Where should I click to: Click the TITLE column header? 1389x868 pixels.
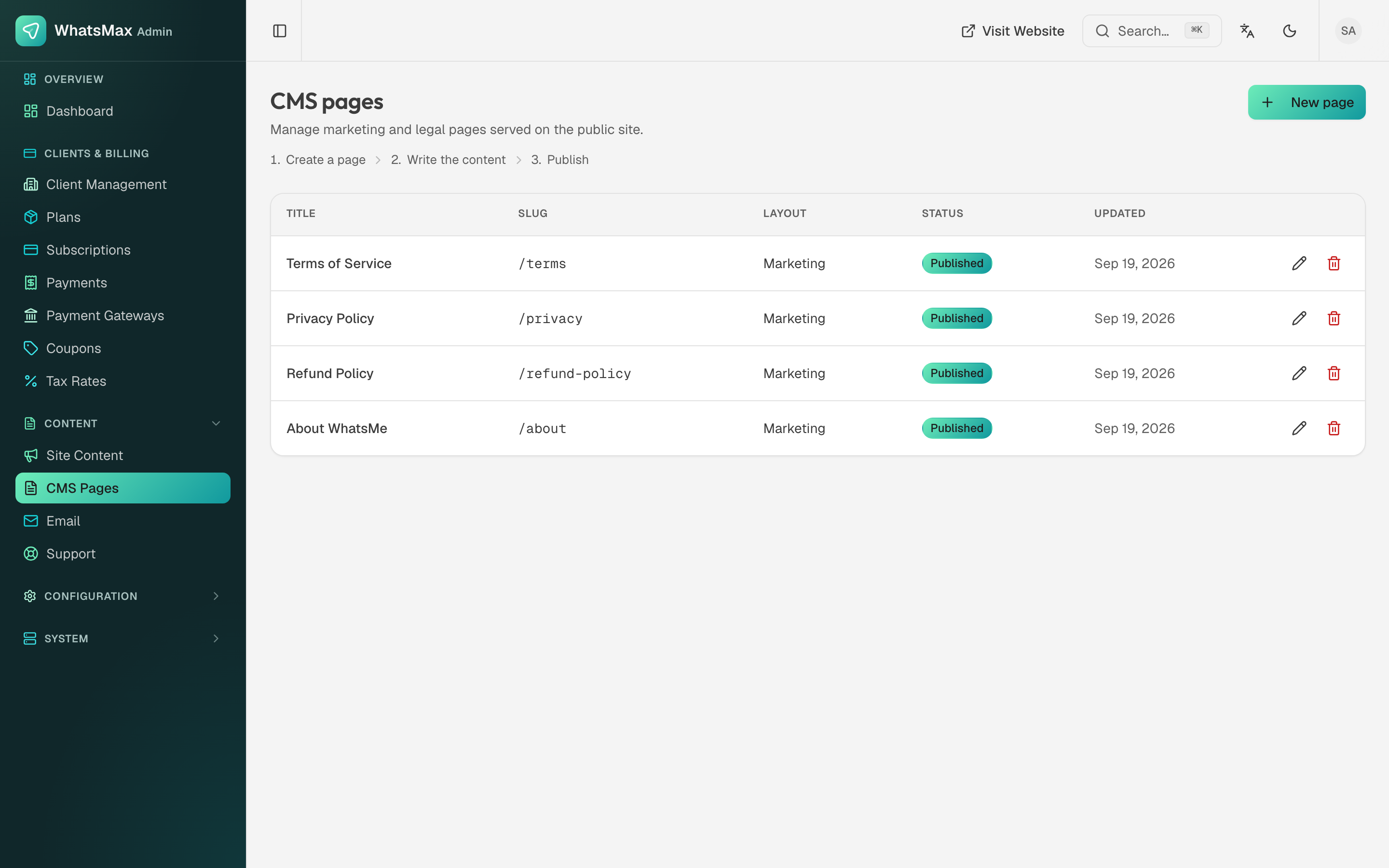point(301,214)
